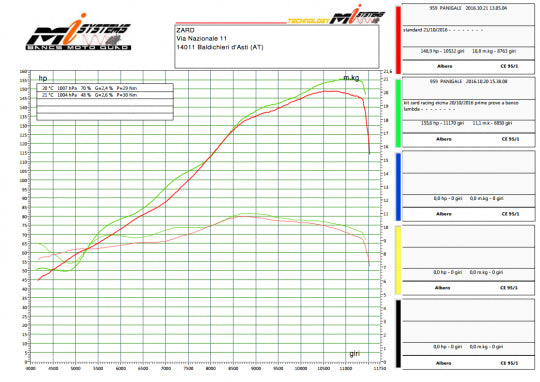Click the 'kit zard racing' run description
The width and height of the screenshot is (540, 382).
click(x=461, y=106)
